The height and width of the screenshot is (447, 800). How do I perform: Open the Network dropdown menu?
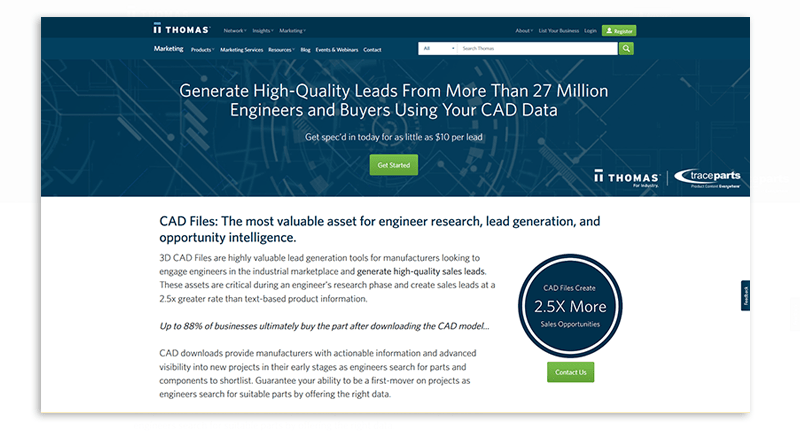pos(235,31)
